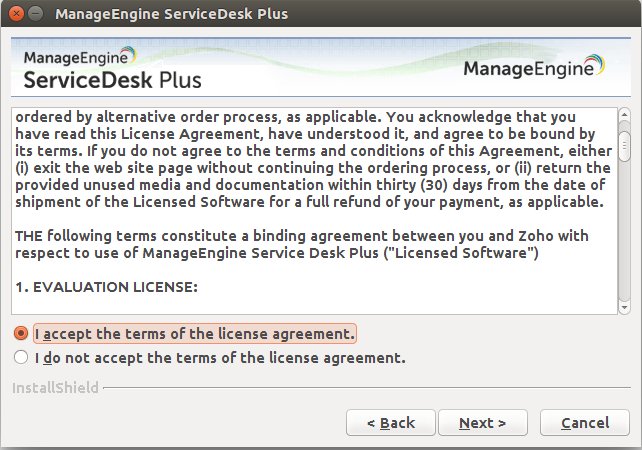This screenshot has width=642, height=450.
Task: Click the "THE following terms" paragraph
Action: (300, 243)
